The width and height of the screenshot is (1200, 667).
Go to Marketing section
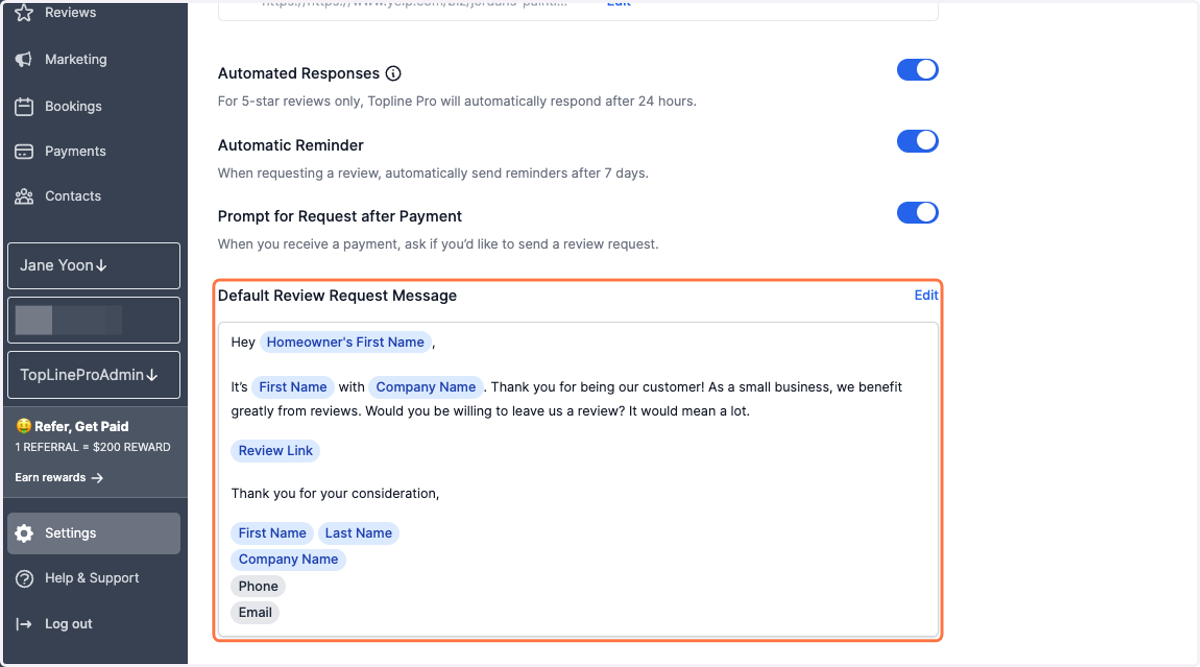(75, 60)
